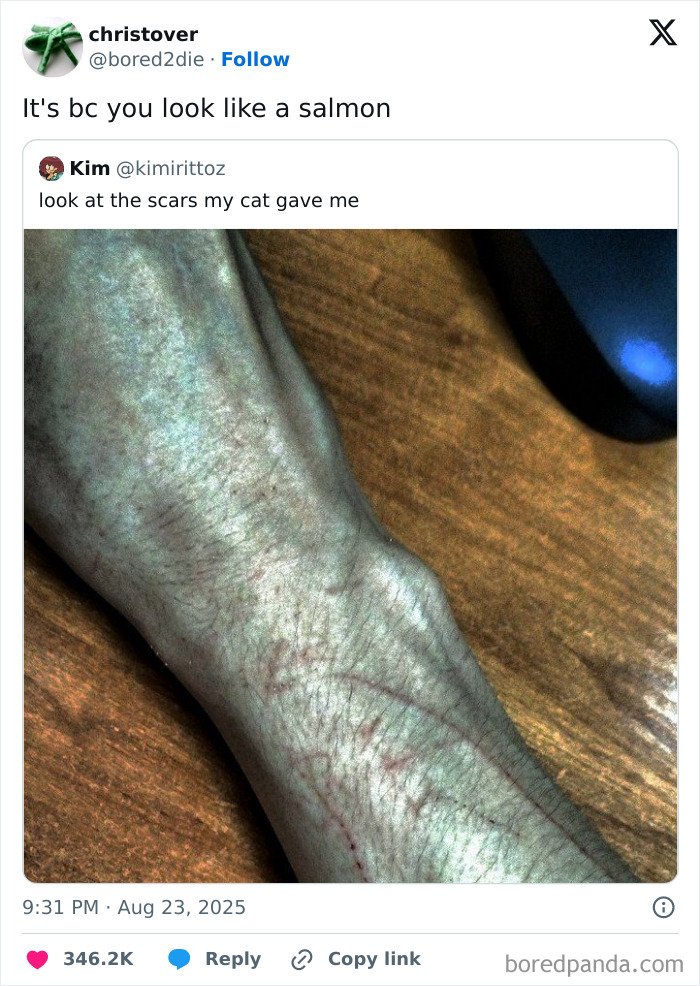700x986 pixels.
Task: Open the quoted tweet text about cat scars
Action: (199, 201)
